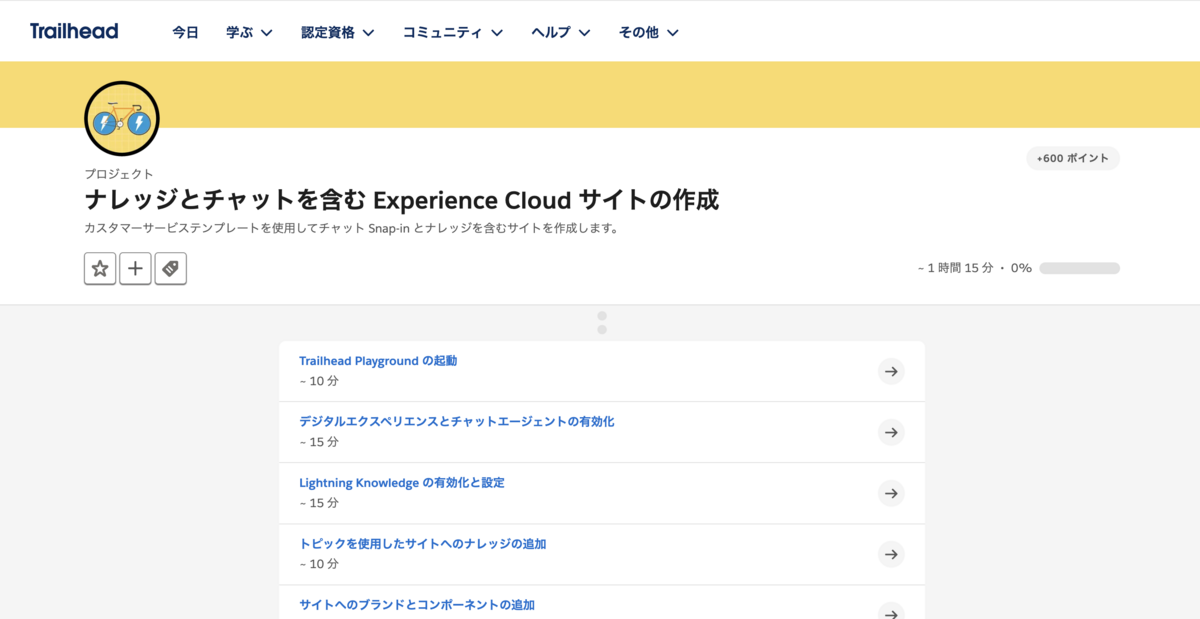Open Lightning Knowledge の有効化と設定 link
This screenshot has height=619, width=1200.
pyautogui.click(x=402, y=483)
